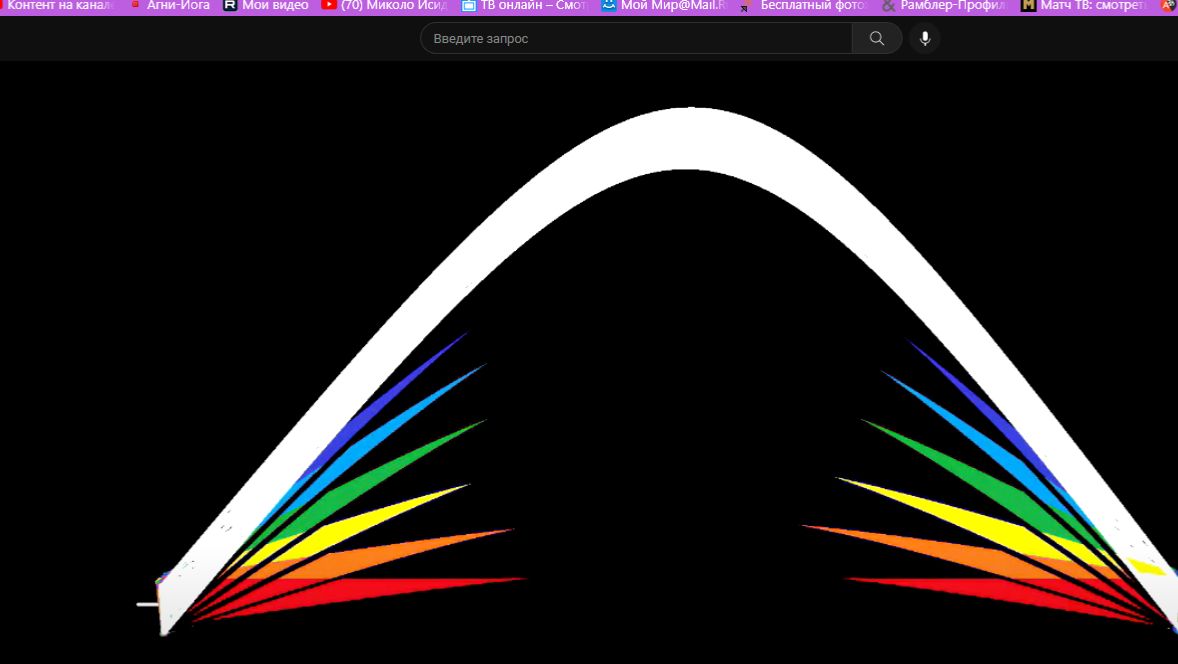Click the Мой Мир smiley favicon

[609, 5]
